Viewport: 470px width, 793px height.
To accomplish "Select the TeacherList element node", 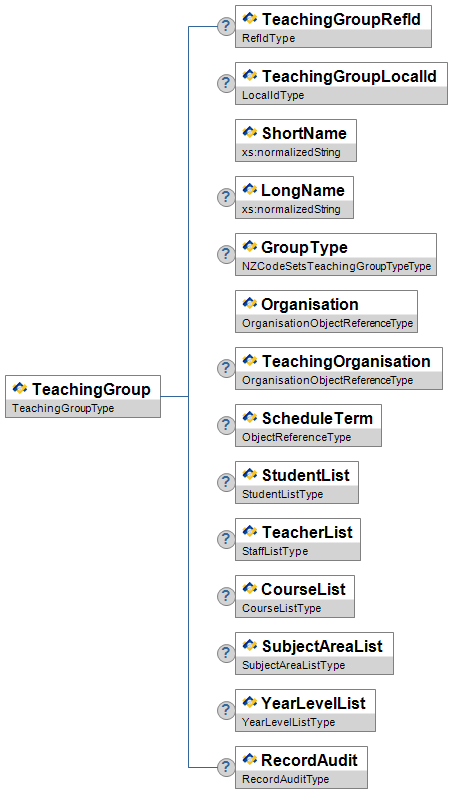I will coord(298,539).
